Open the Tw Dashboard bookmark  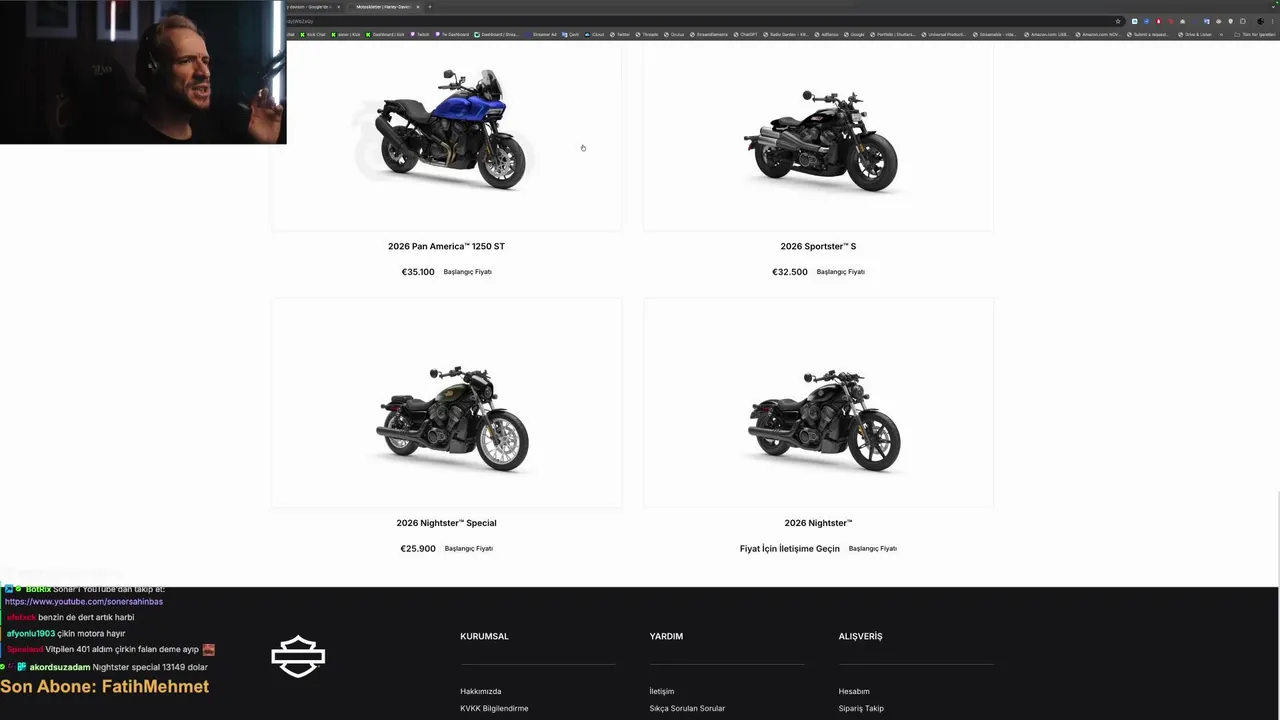coord(452,34)
